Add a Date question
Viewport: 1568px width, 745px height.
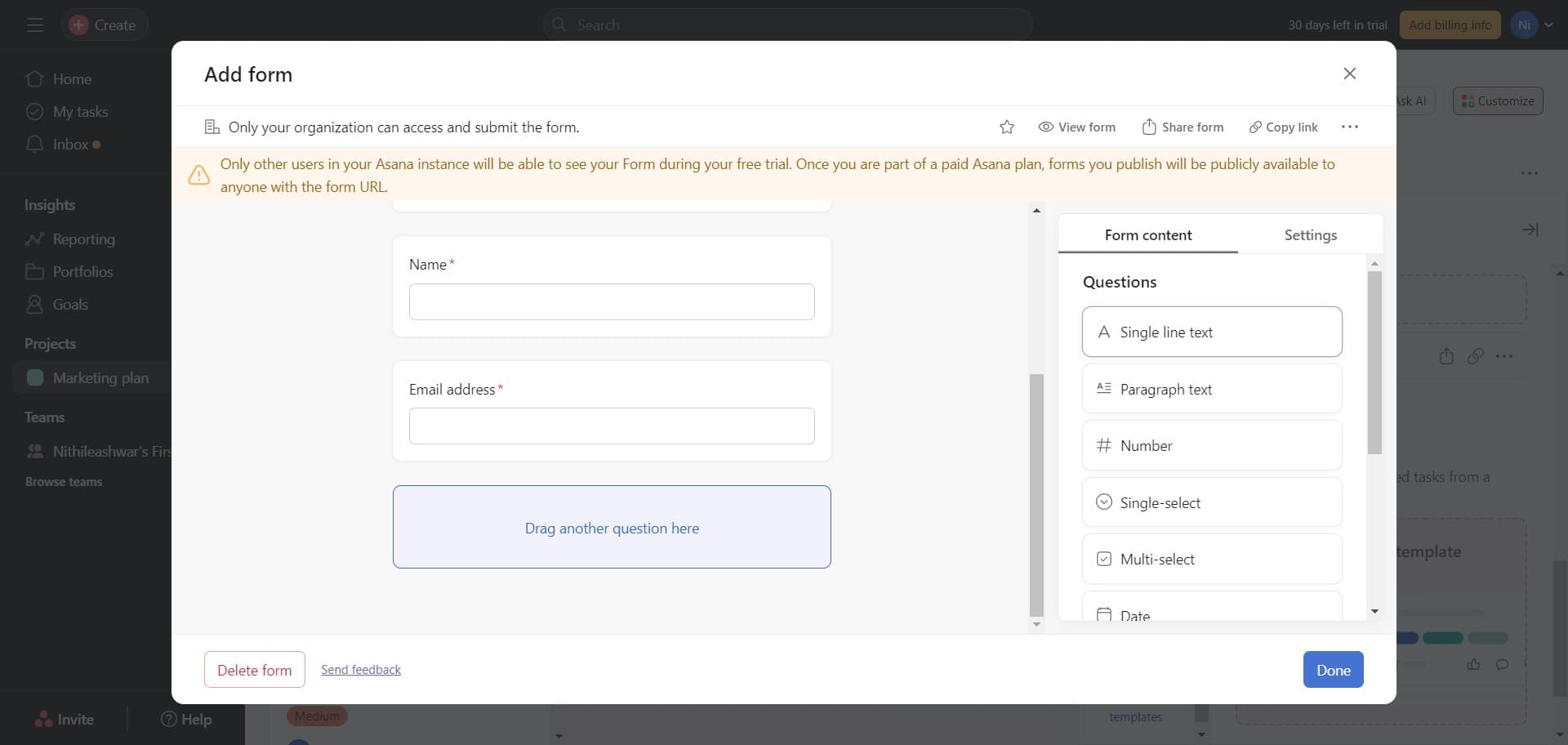pyautogui.click(x=1211, y=611)
